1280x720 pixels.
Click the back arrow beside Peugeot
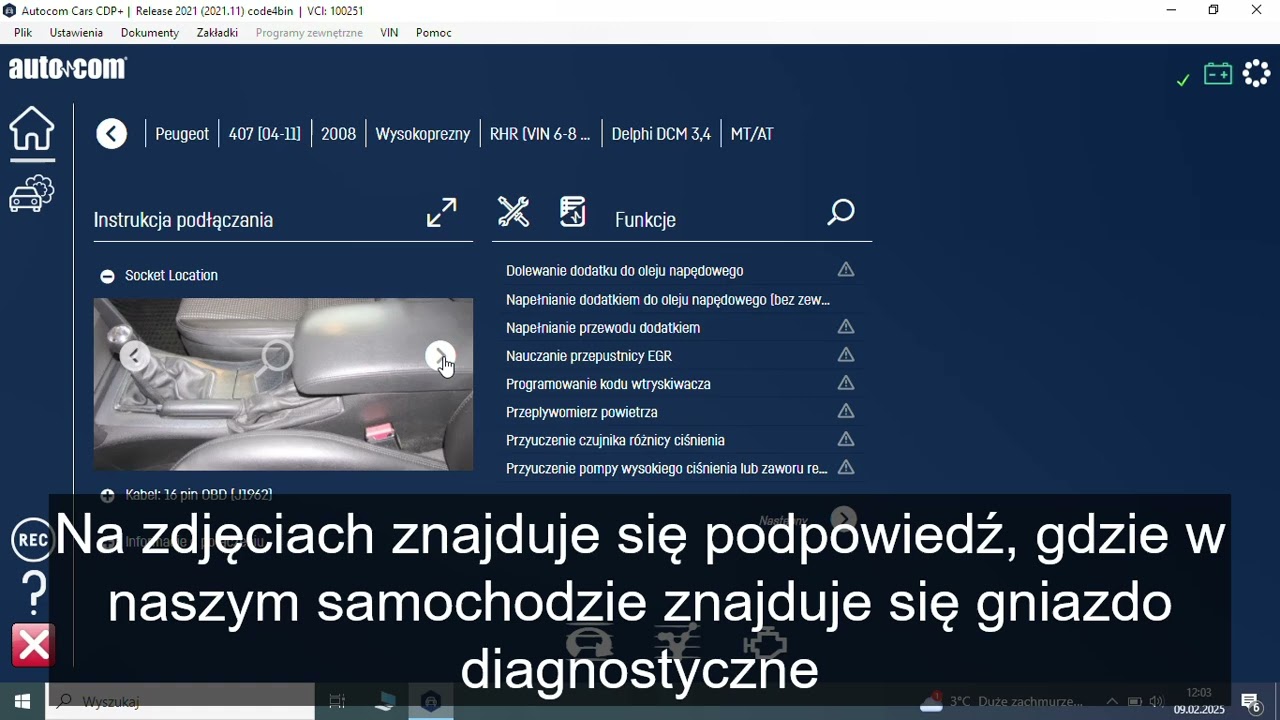point(112,134)
